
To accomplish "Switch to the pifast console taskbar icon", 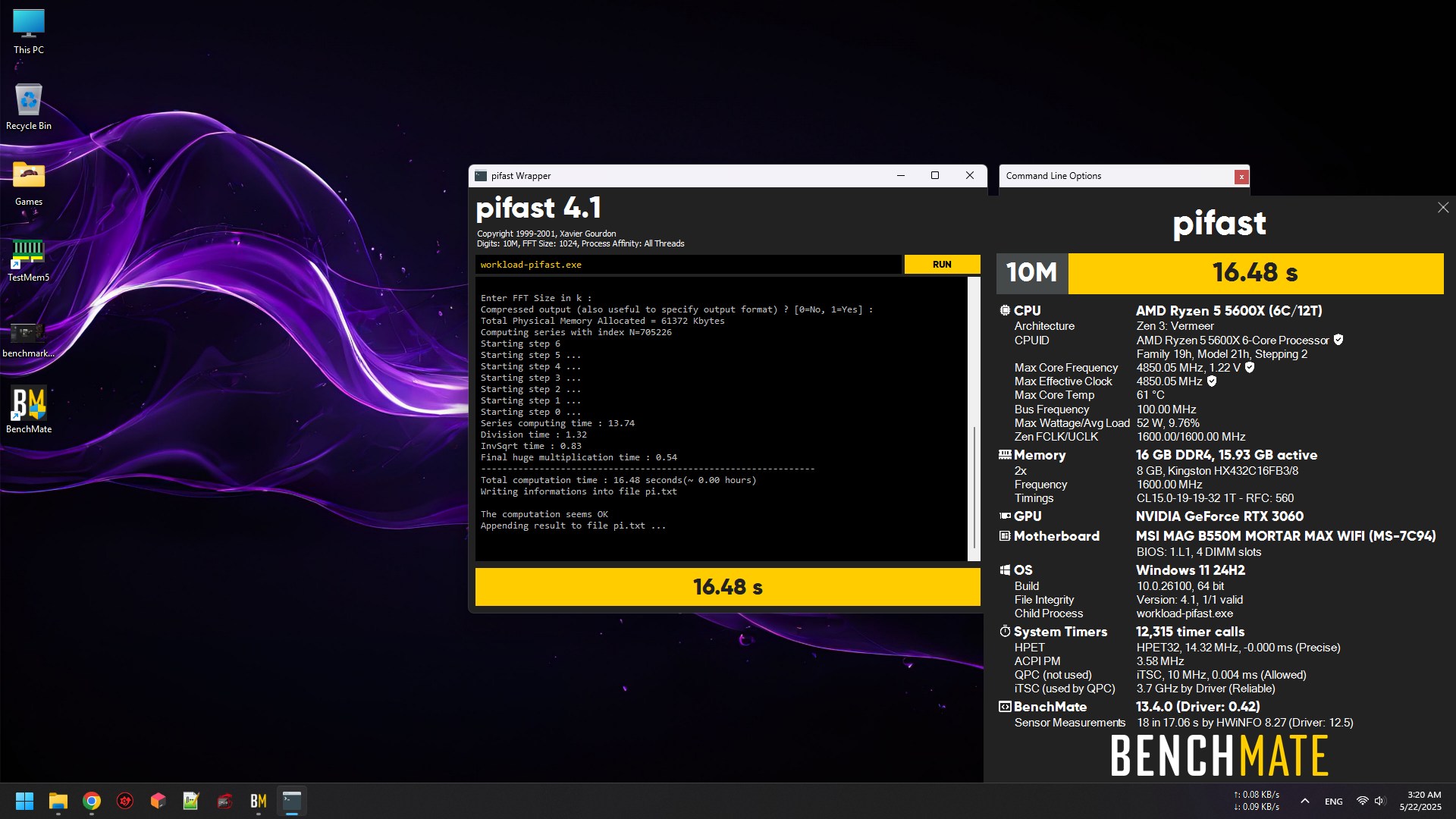I will pyautogui.click(x=292, y=801).
